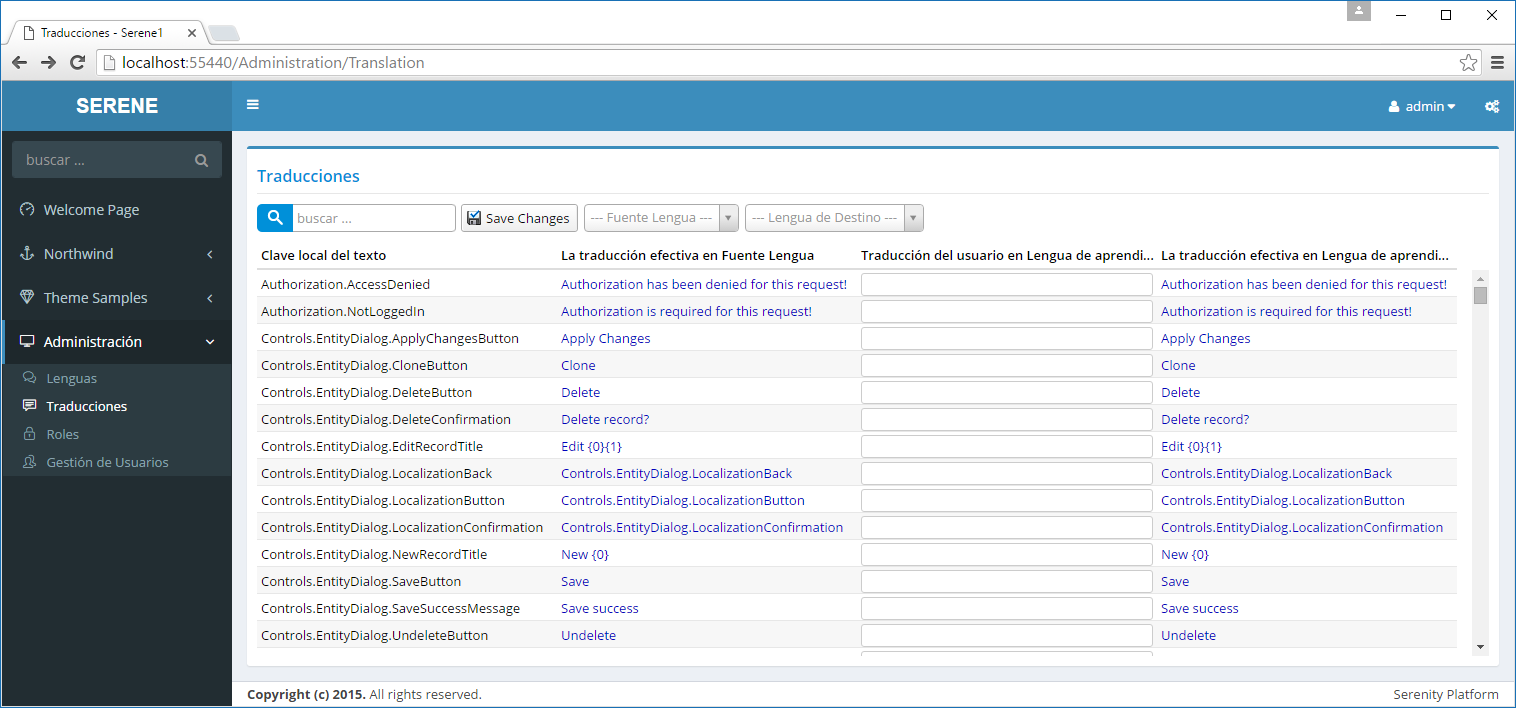Click the translation input for Authorization.AccessDenied
1516x708 pixels.
[1006, 285]
